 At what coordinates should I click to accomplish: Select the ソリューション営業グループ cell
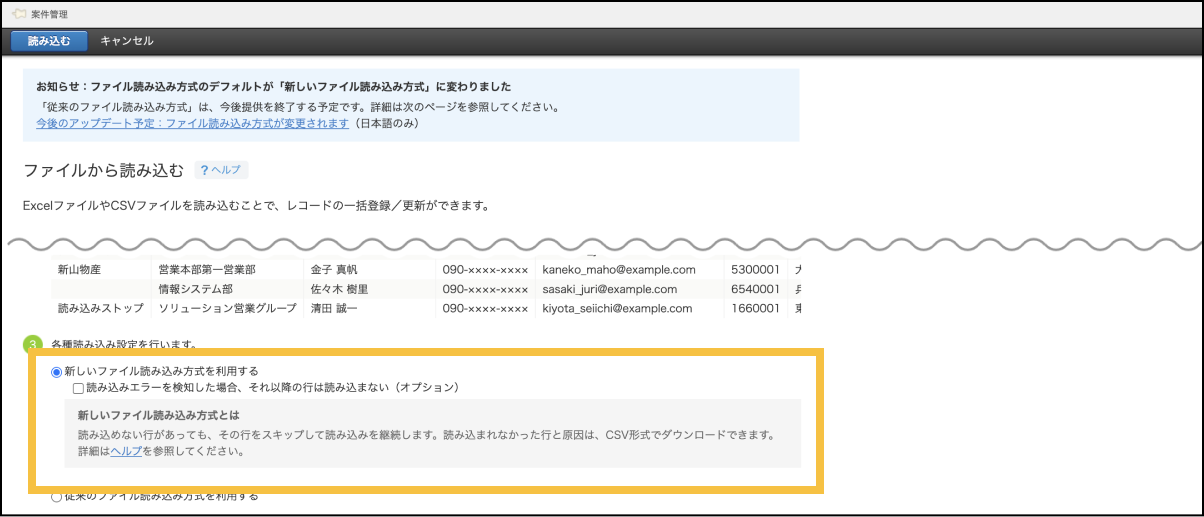point(226,308)
